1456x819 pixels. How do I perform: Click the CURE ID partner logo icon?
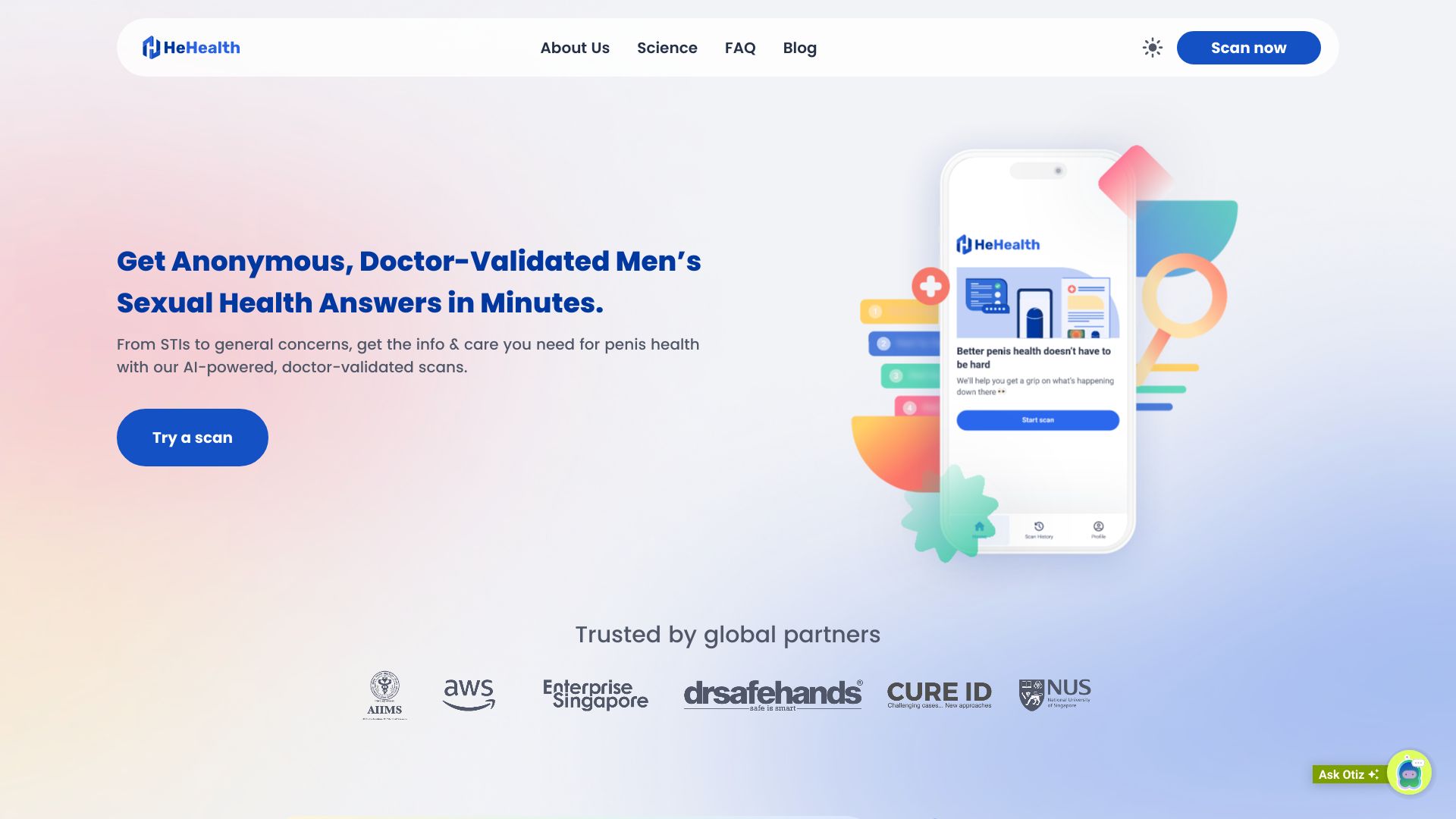(x=938, y=694)
